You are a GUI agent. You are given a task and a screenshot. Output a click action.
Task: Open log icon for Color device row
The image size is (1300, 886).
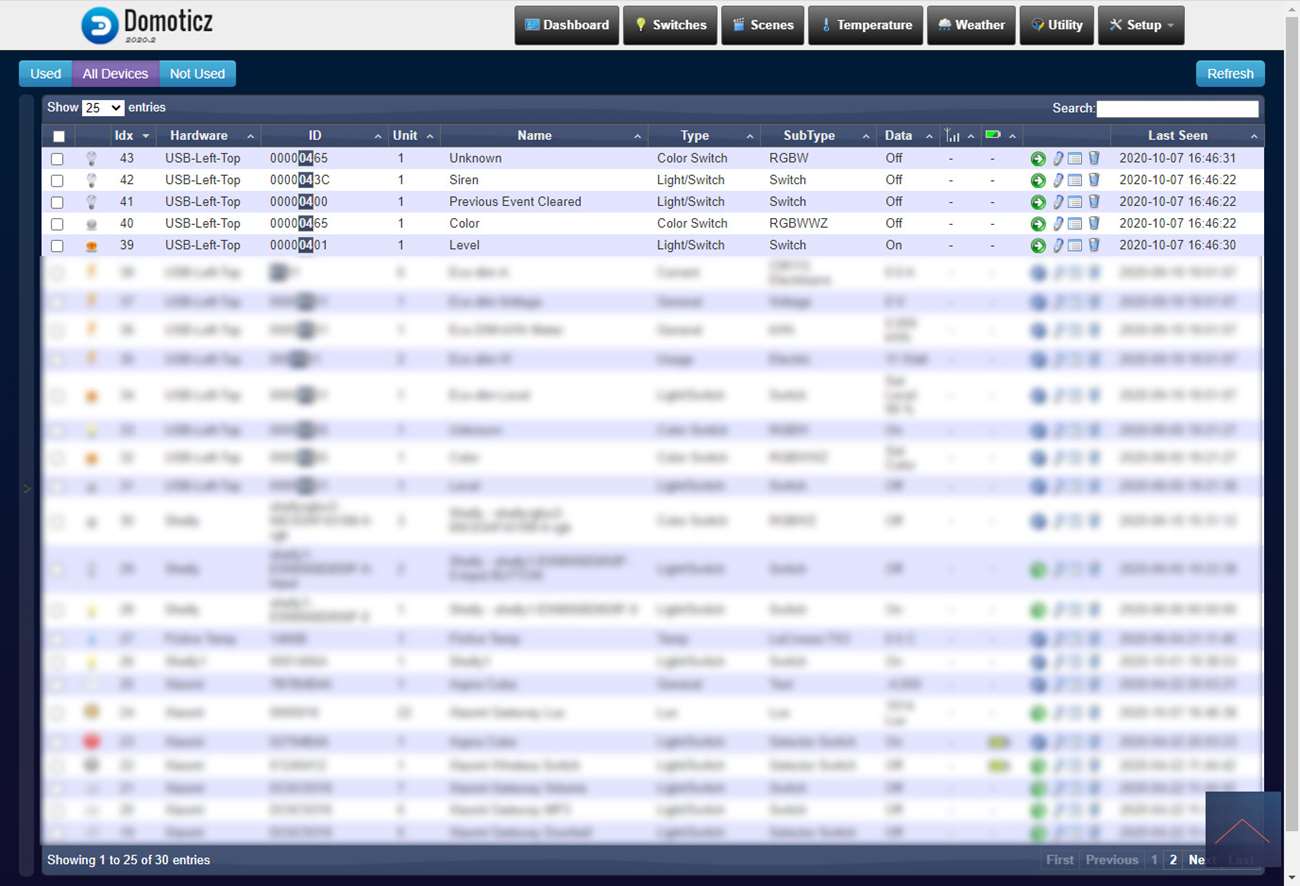click(x=1075, y=224)
